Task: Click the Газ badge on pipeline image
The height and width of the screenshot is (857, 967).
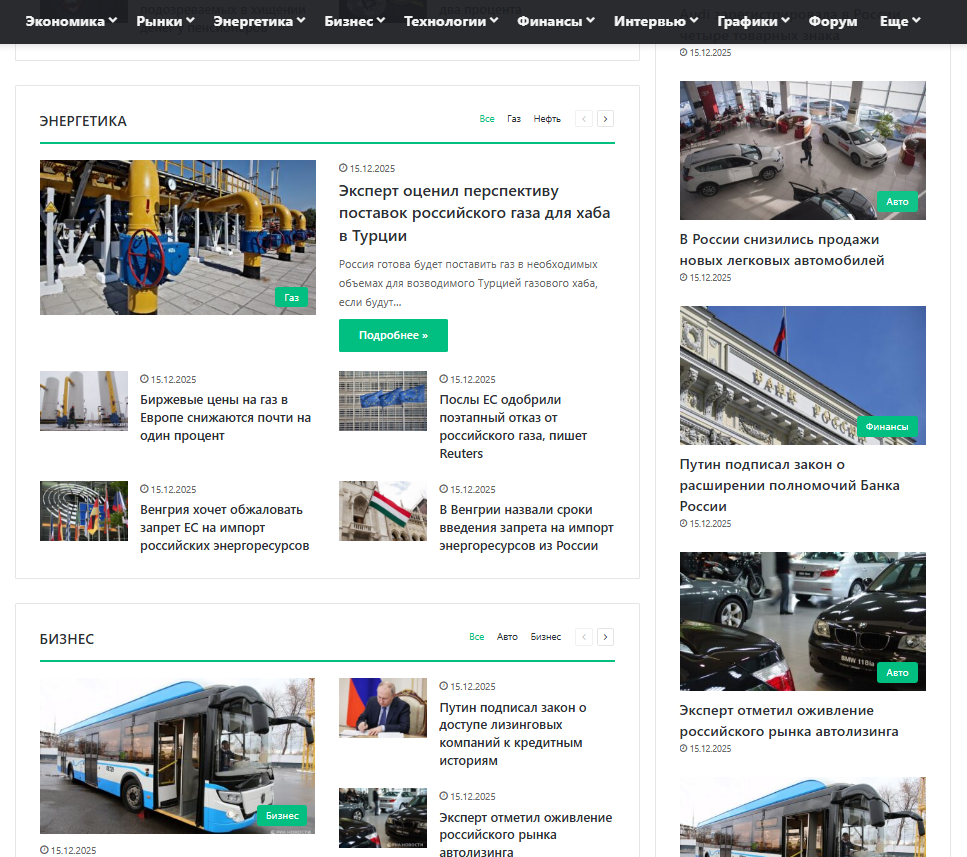Action: [291, 297]
